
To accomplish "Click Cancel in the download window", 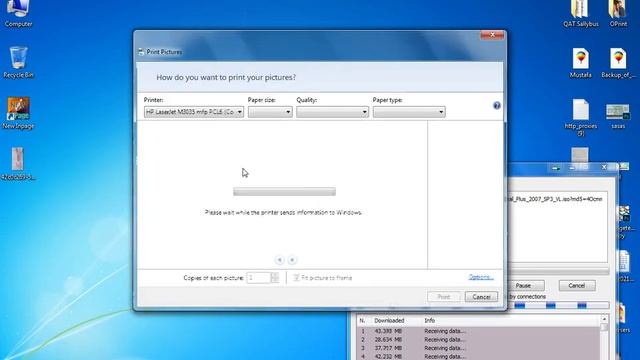I will point(576,285).
